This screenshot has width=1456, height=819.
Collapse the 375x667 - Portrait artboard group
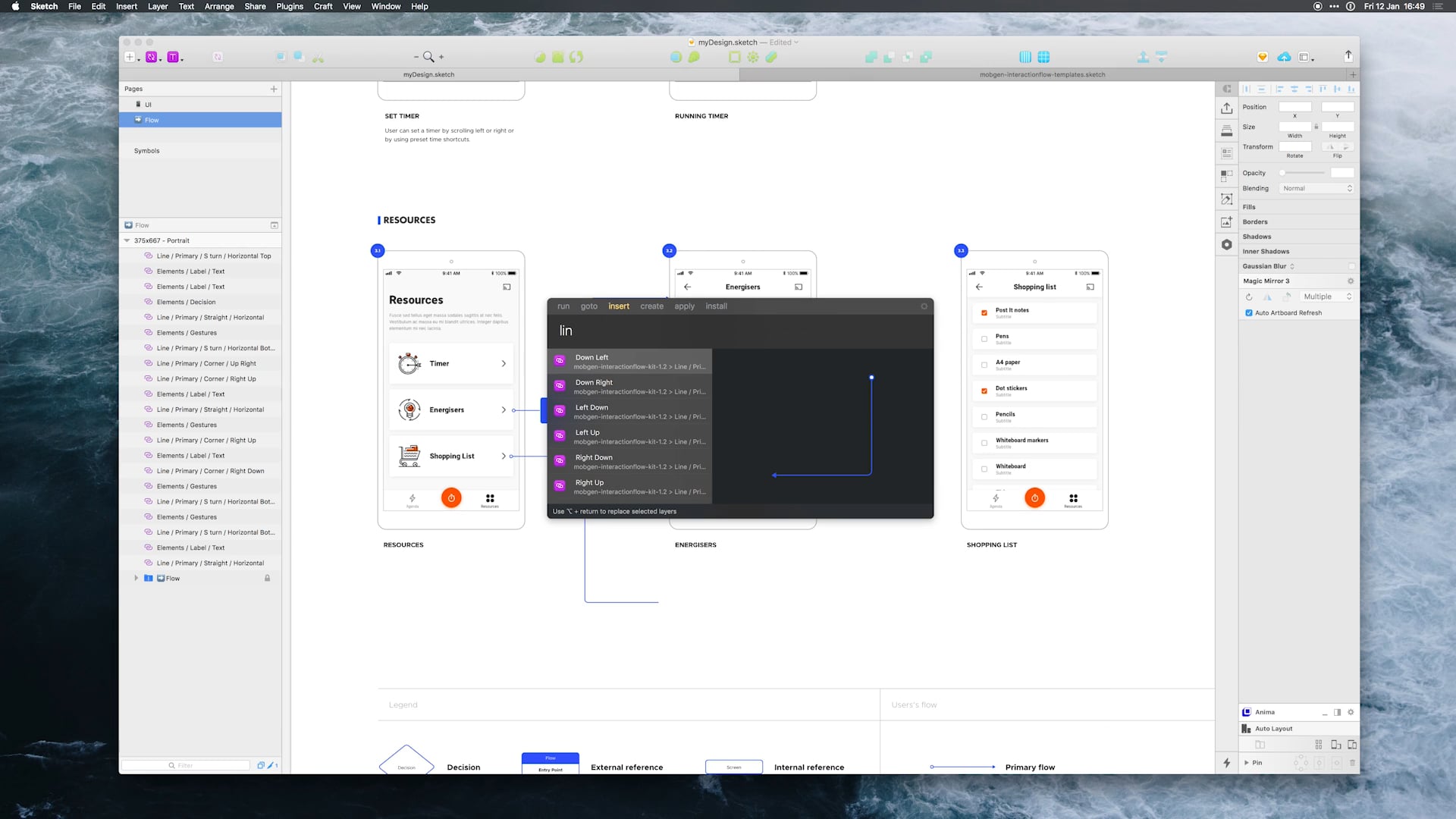127,240
